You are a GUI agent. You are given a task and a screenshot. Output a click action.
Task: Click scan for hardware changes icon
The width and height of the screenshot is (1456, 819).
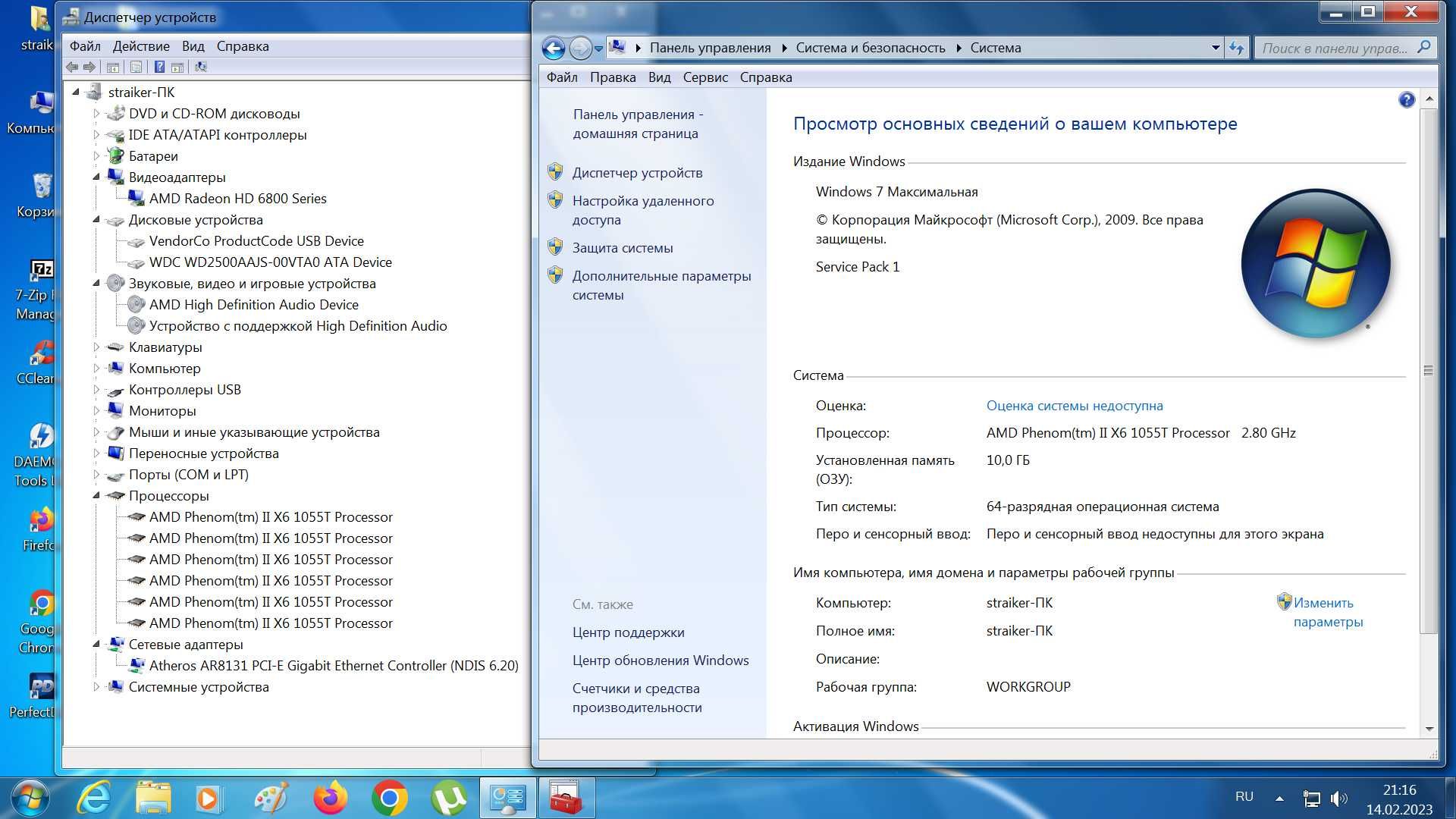pos(201,67)
